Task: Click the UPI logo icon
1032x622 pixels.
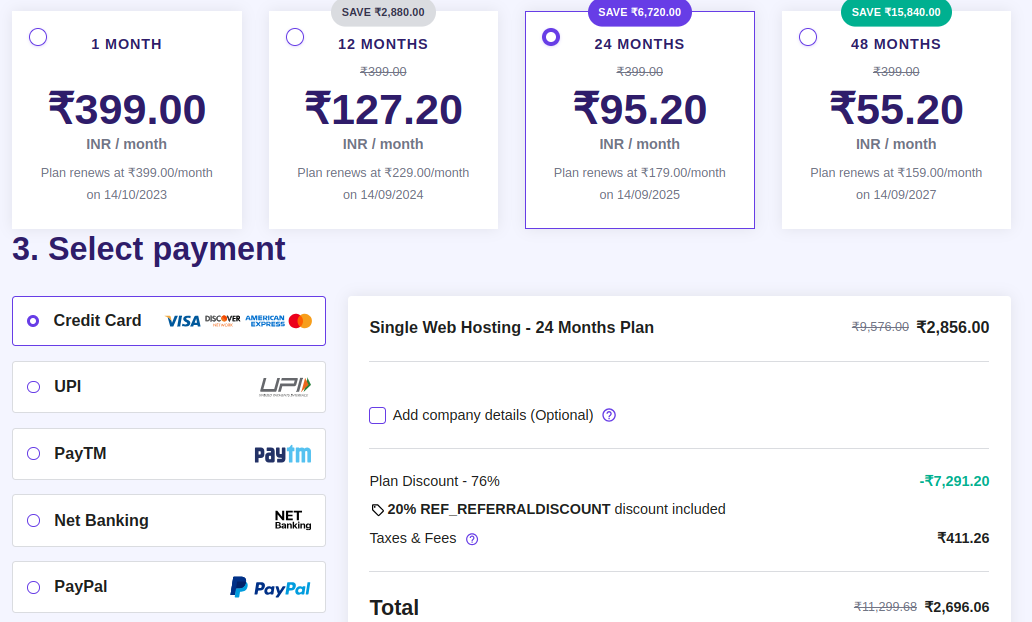Action: pos(285,387)
